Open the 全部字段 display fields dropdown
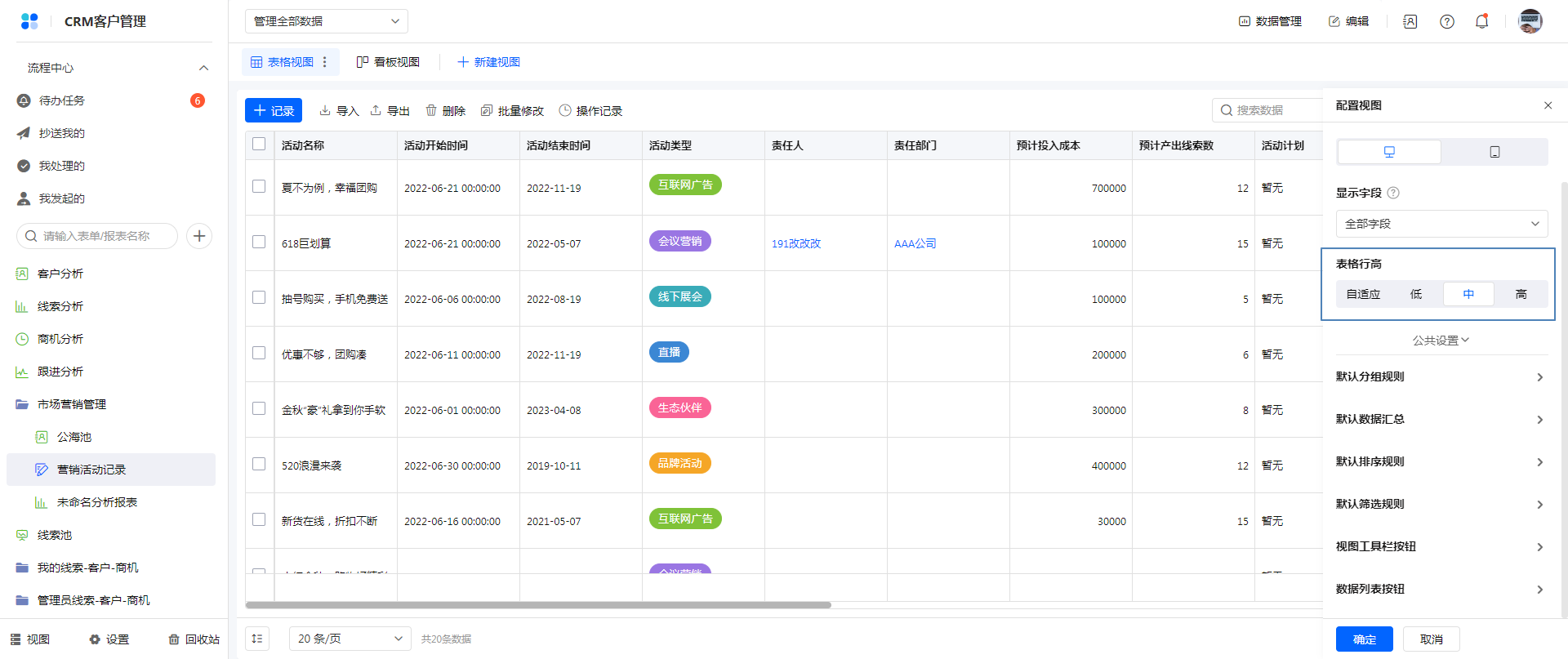Image resolution: width=1568 pixels, height=659 pixels. coord(1441,224)
